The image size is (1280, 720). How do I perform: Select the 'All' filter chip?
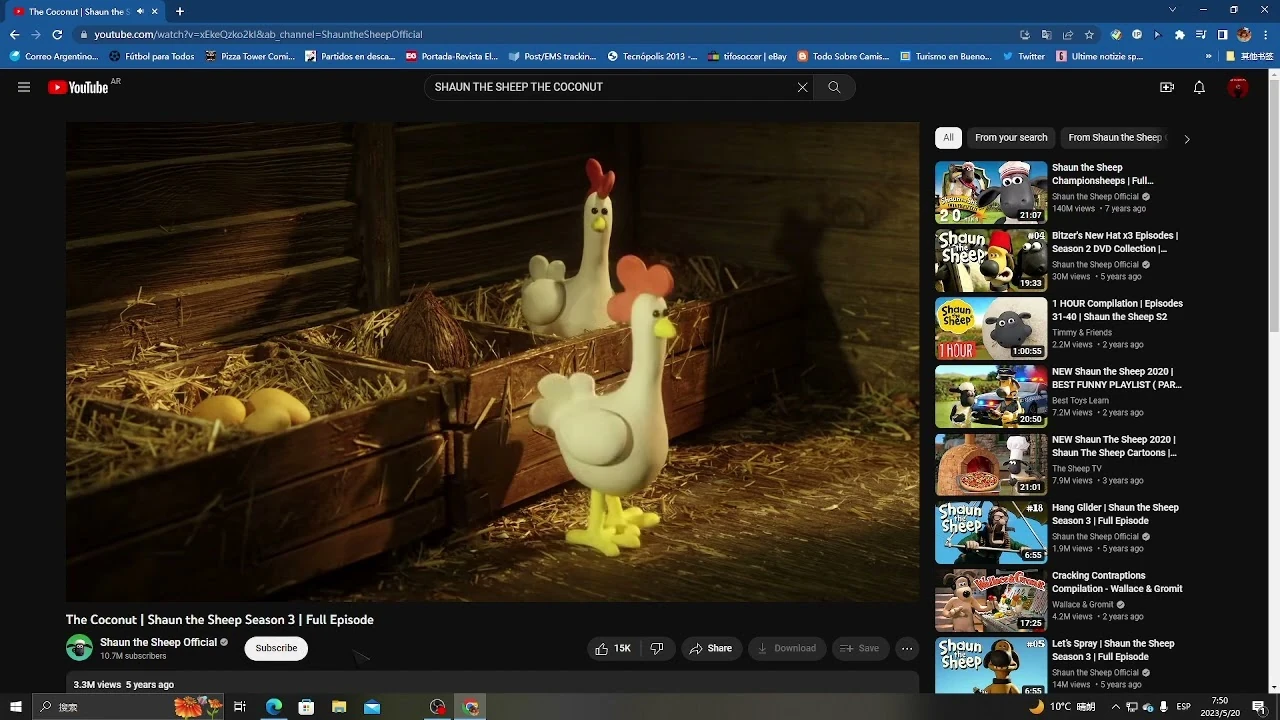(x=948, y=138)
